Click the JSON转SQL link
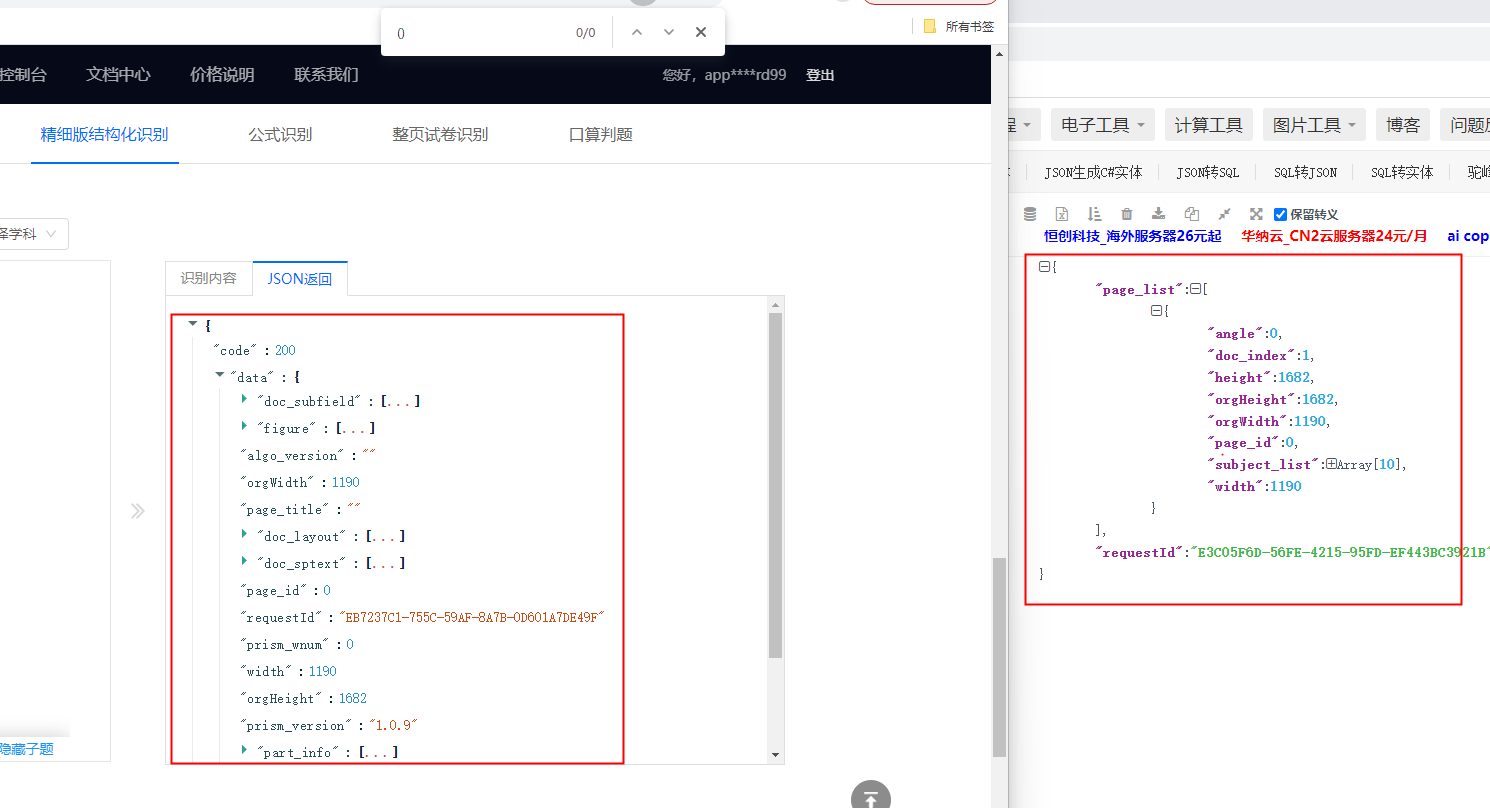The height and width of the screenshot is (808, 1490). tap(1207, 172)
